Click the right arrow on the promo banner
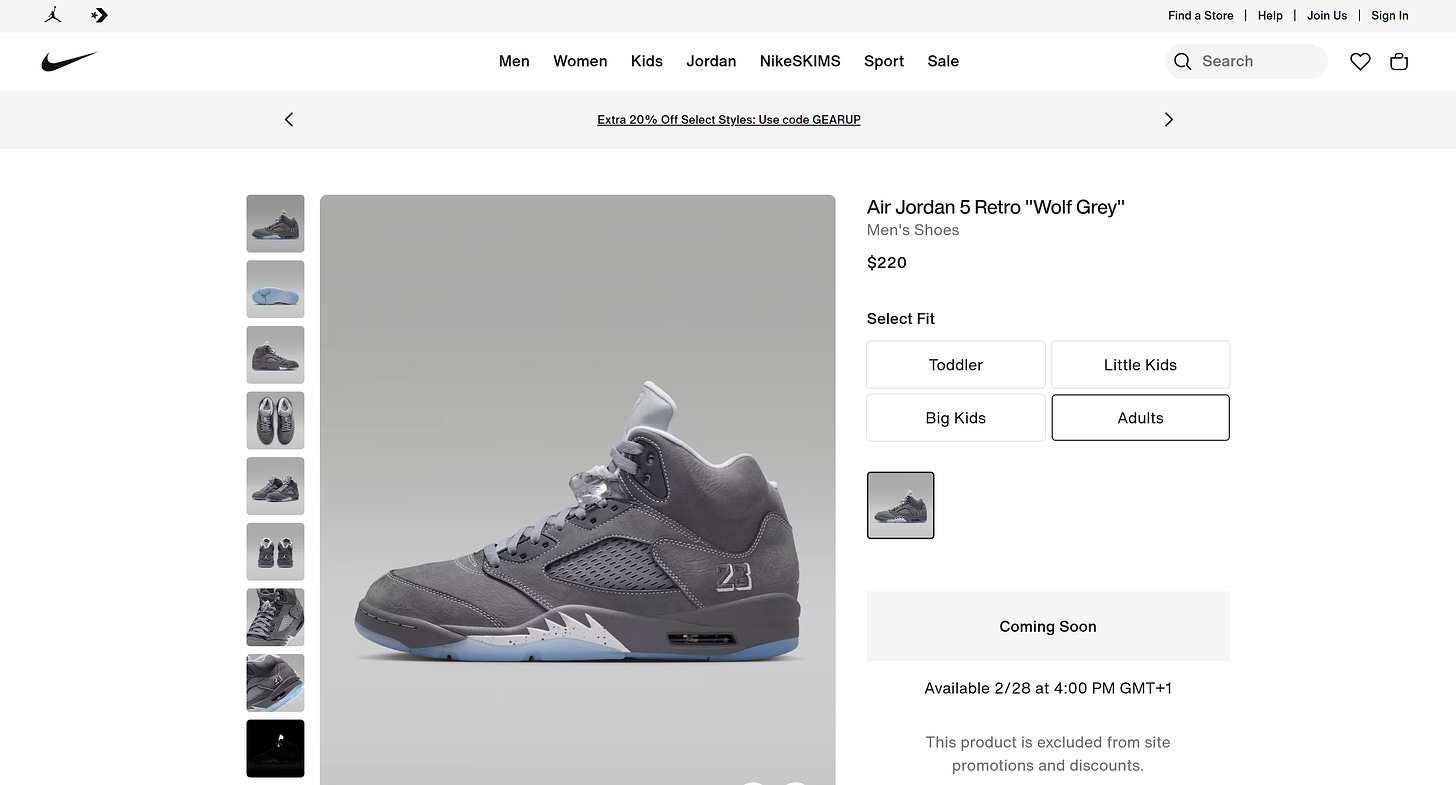The height and width of the screenshot is (785, 1456). (1168, 119)
